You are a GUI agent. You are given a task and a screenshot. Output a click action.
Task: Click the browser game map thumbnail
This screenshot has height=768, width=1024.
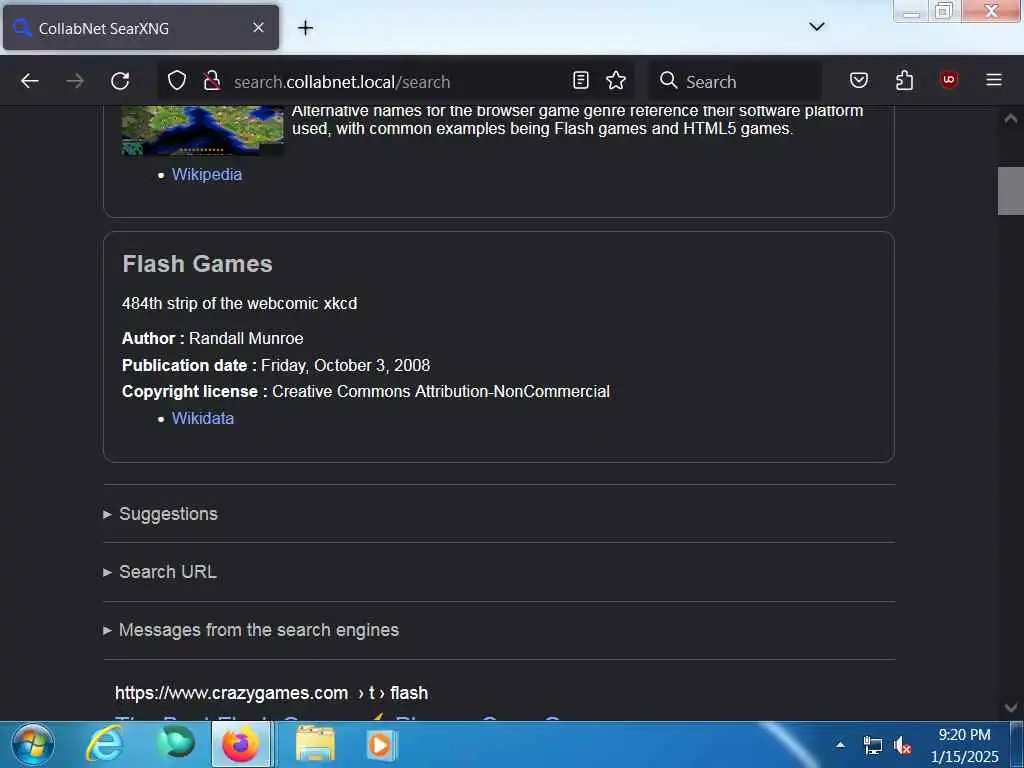202,131
